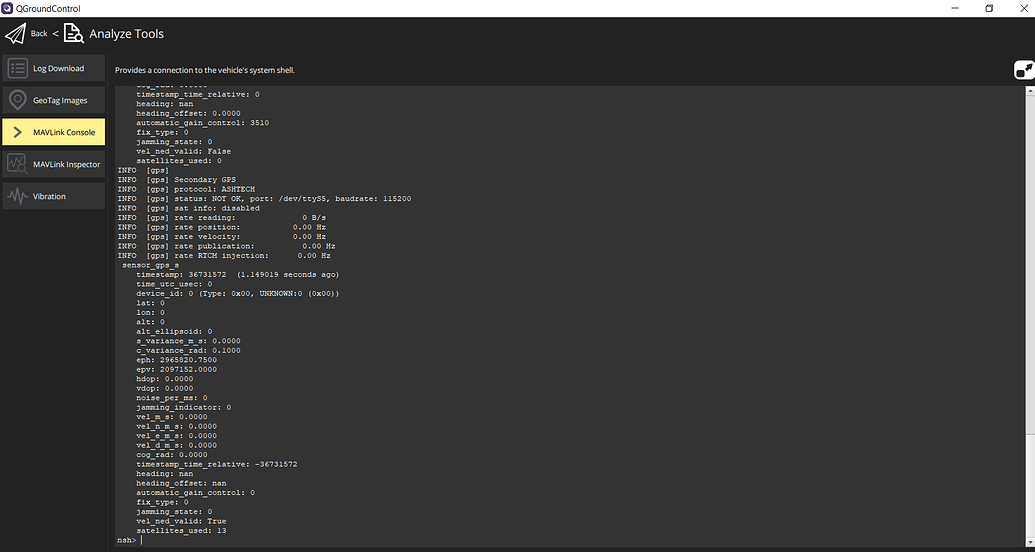
Task: Open the Log Download page
Action: pos(58,69)
